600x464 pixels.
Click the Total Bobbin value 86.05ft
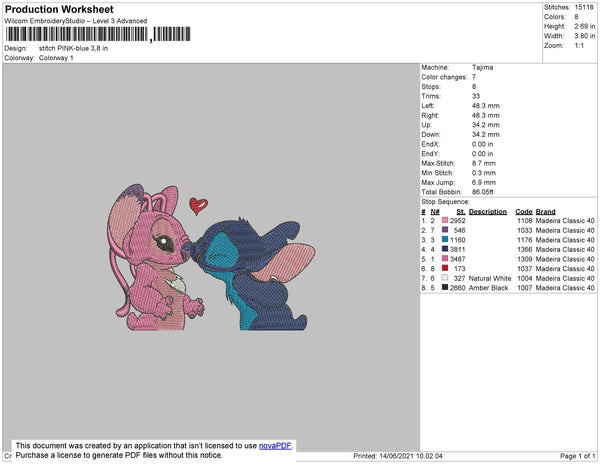click(483, 192)
